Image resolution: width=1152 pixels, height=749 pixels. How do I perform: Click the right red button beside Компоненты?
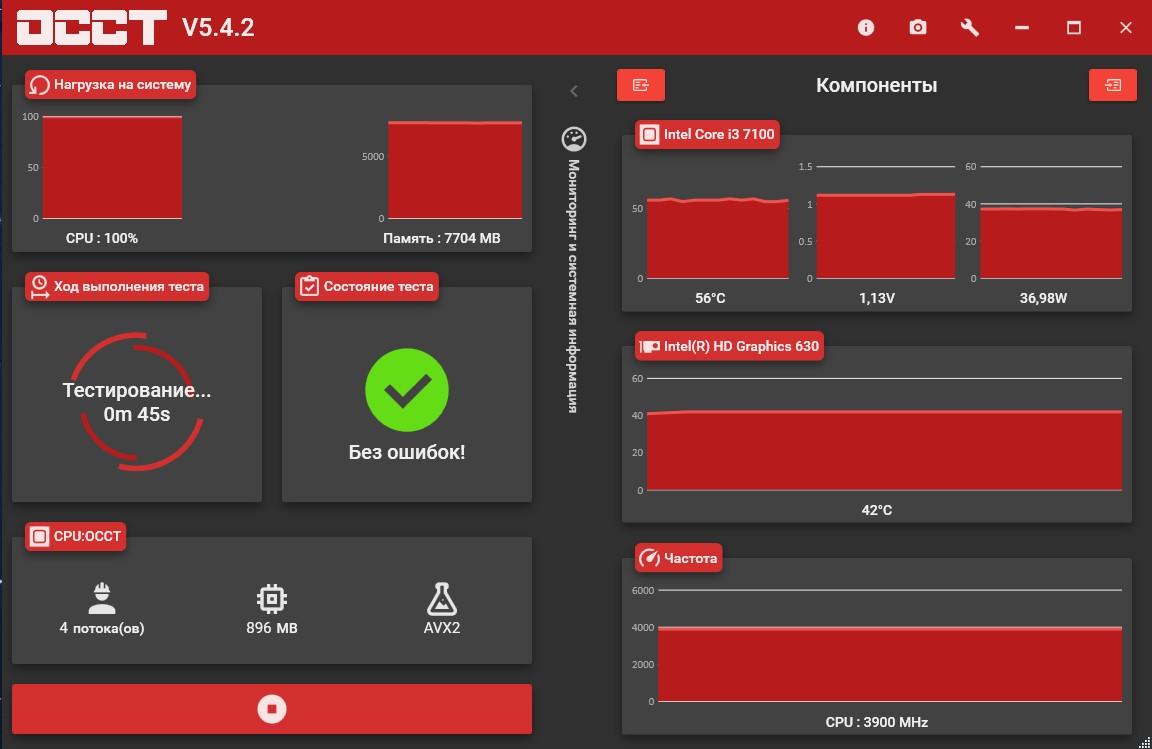(1112, 85)
